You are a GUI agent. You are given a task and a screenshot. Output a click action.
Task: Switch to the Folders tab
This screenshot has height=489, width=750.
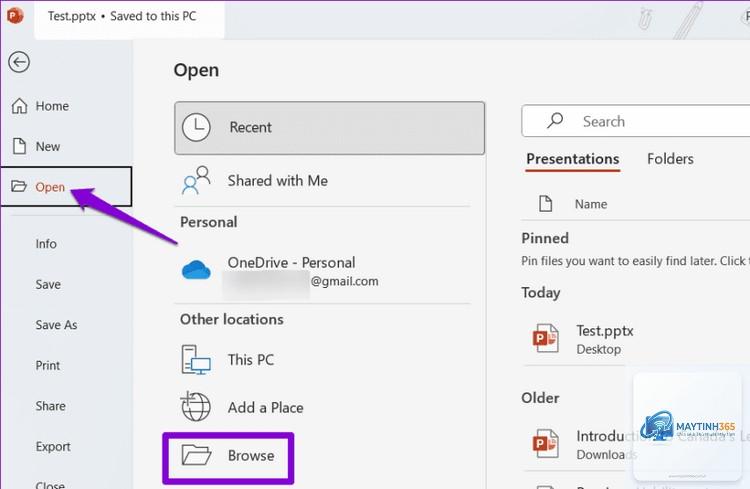tap(670, 159)
